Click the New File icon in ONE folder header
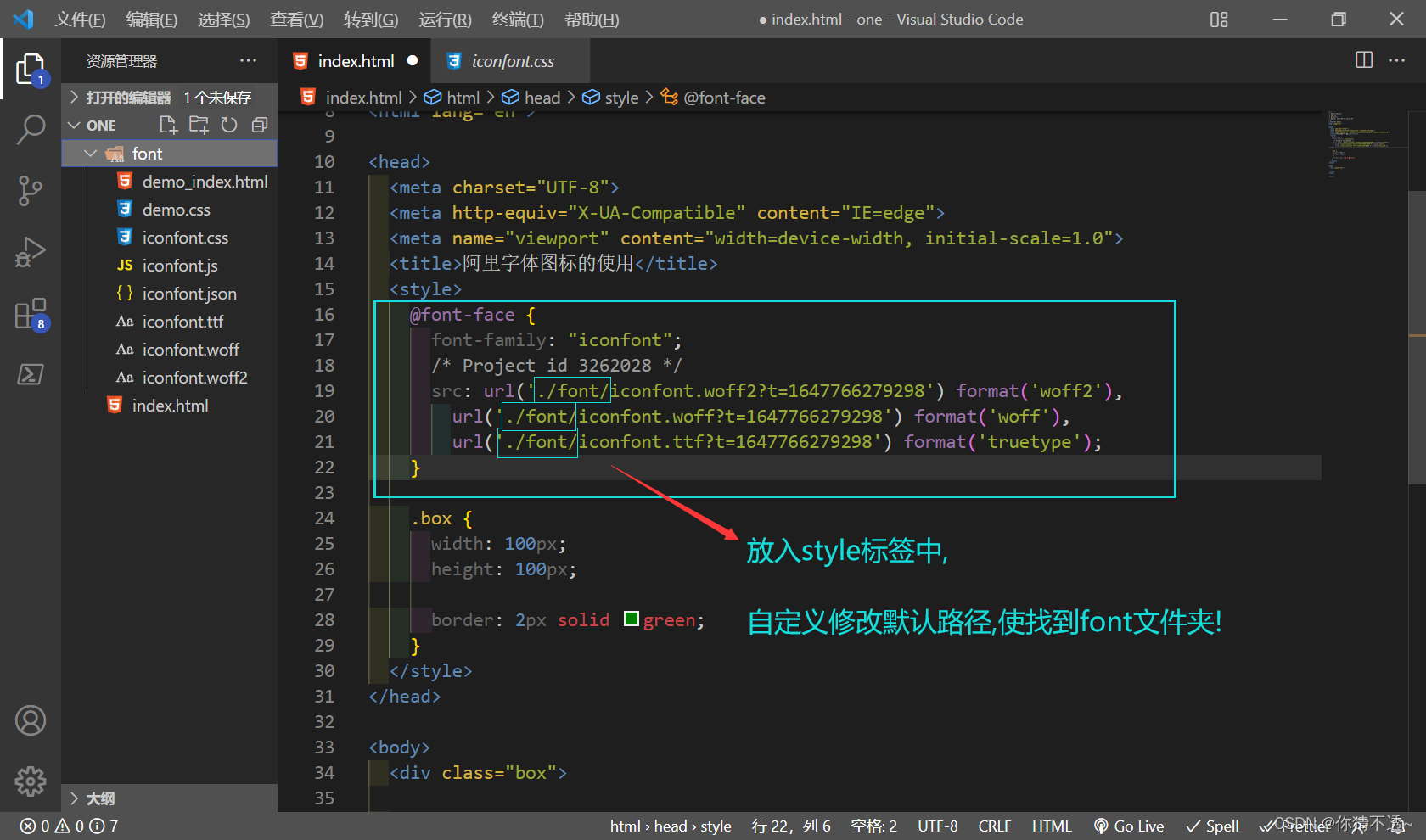The image size is (1426, 840). (x=168, y=126)
